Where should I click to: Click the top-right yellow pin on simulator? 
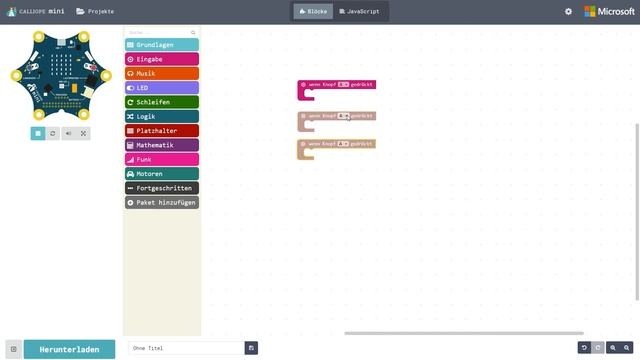(x=84, y=37)
